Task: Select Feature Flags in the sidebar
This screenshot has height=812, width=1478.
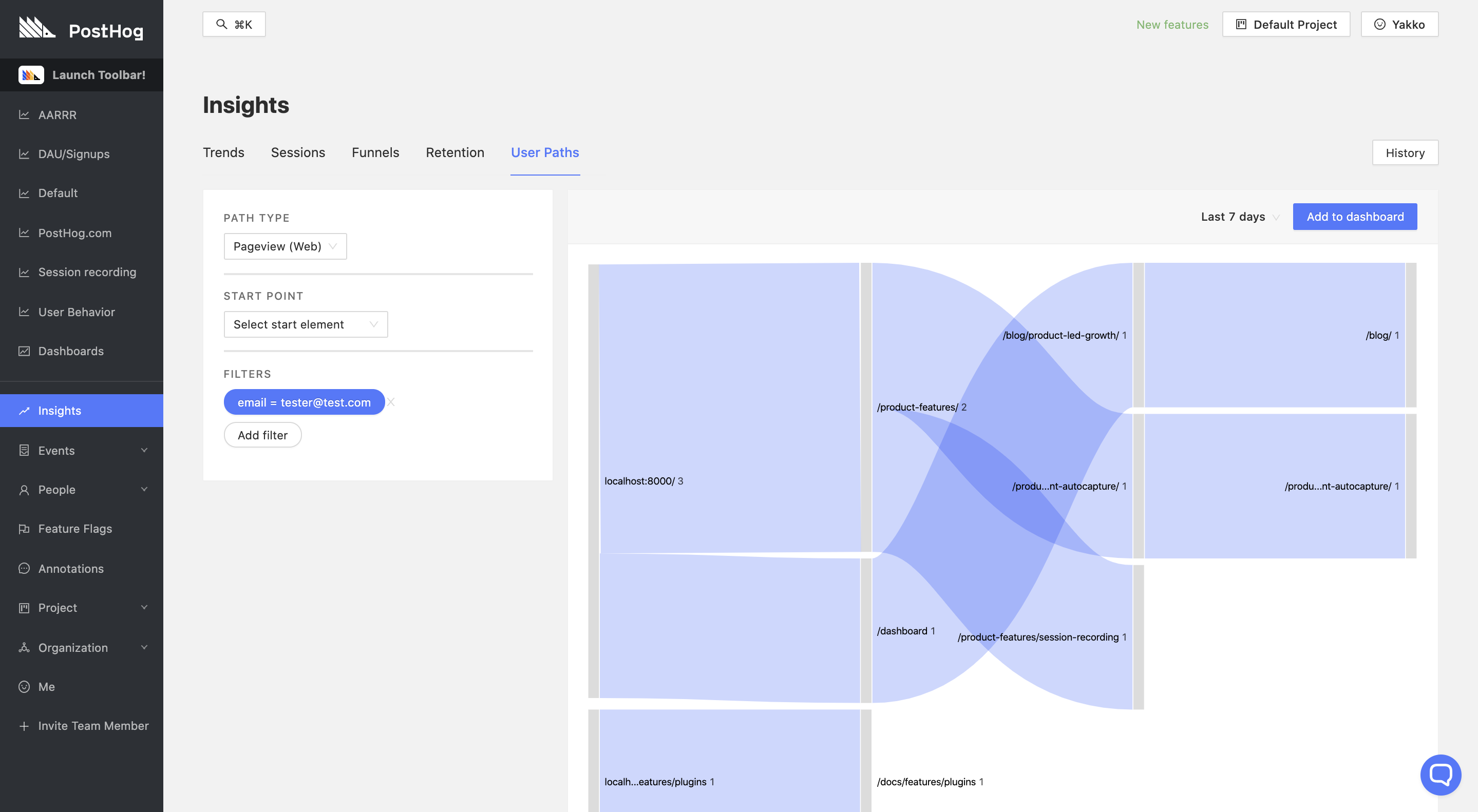Action: 75,528
